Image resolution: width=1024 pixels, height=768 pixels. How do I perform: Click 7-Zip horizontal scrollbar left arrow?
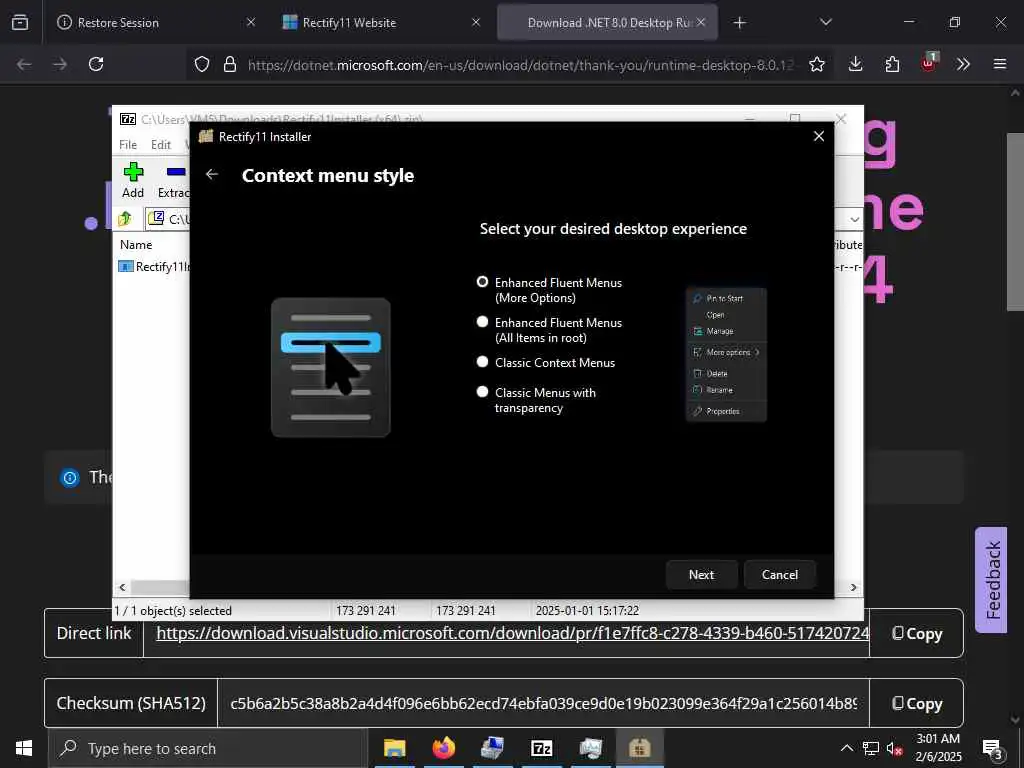click(x=122, y=587)
